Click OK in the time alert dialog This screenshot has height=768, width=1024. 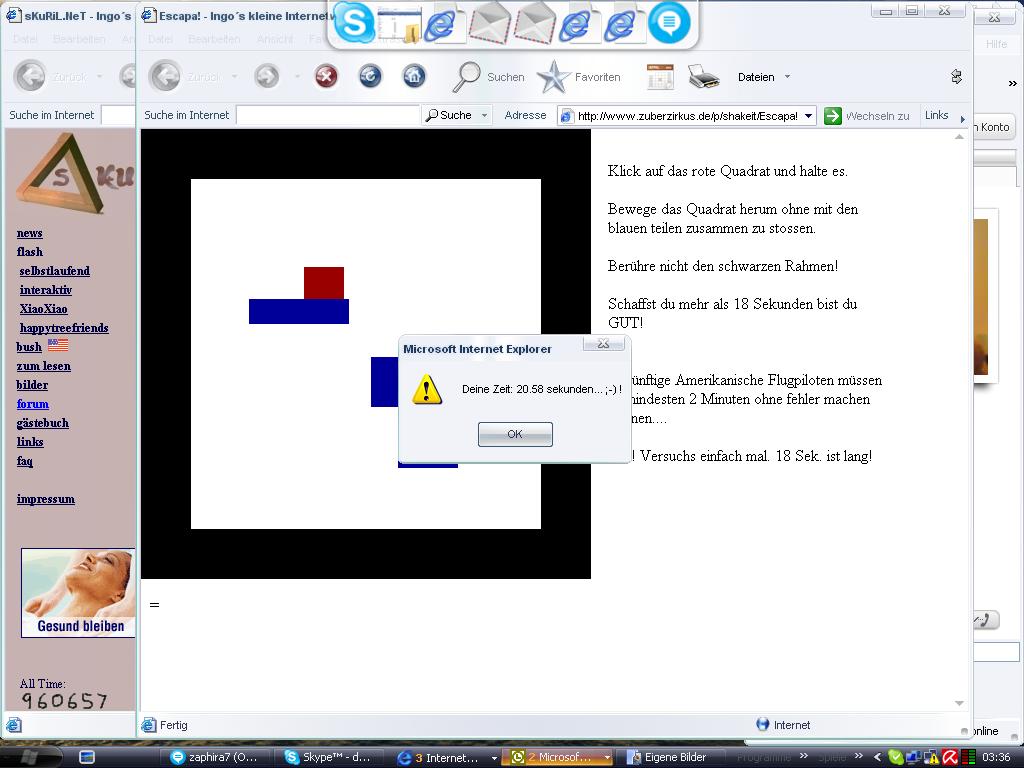tap(515, 434)
